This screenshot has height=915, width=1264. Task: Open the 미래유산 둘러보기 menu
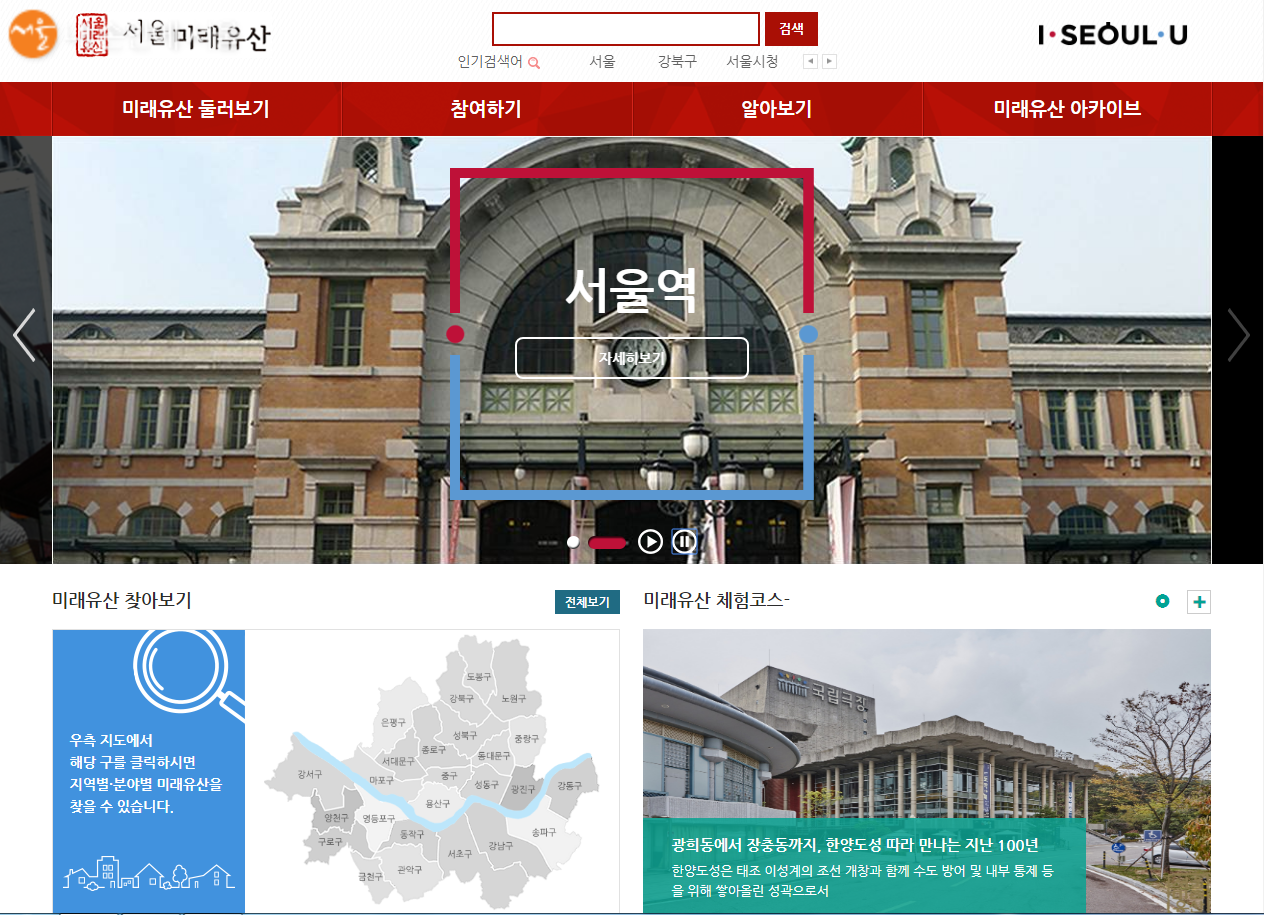196,109
